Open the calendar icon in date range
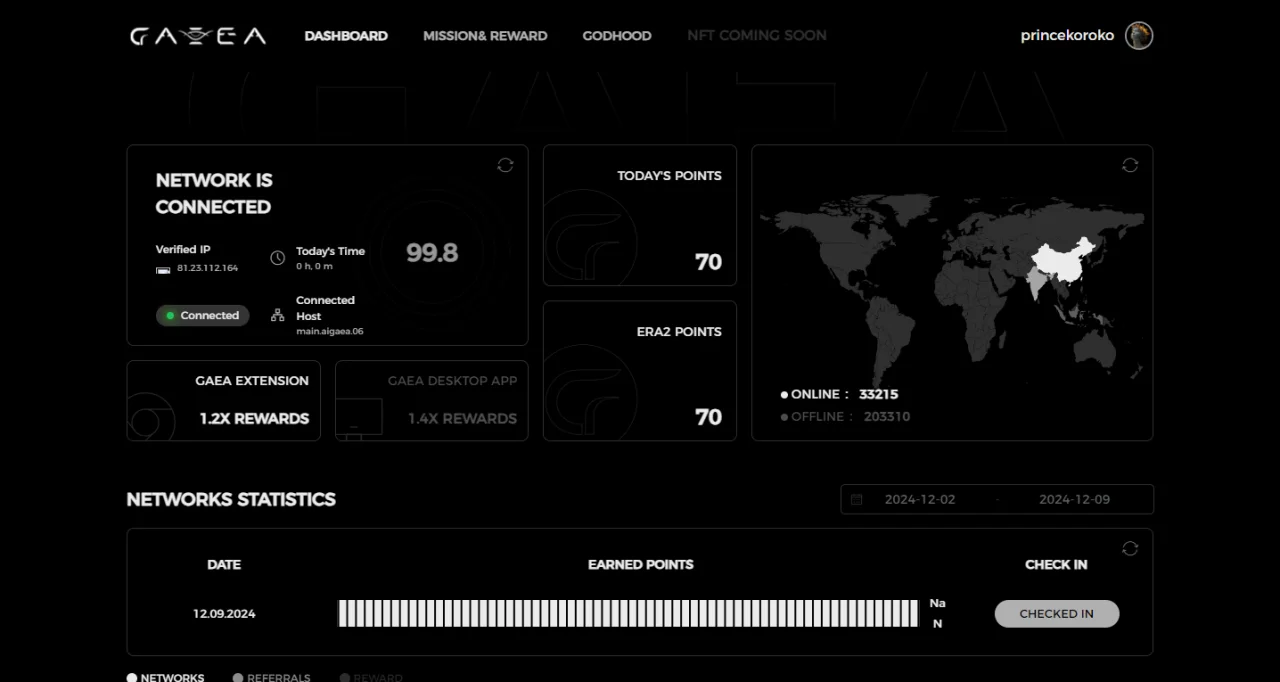Image resolution: width=1280 pixels, height=682 pixels. pyautogui.click(x=857, y=499)
